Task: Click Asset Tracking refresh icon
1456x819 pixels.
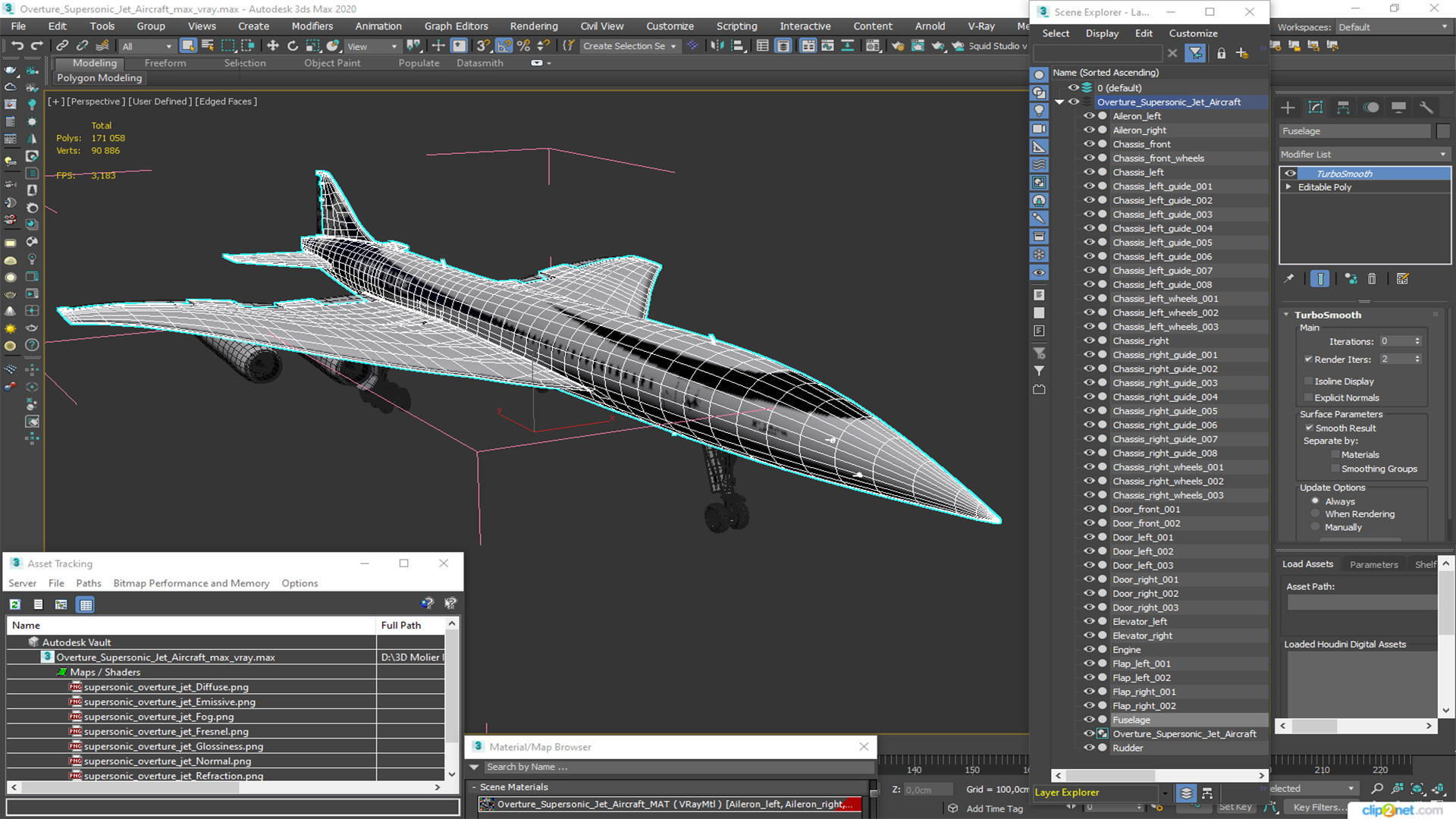Action: [x=15, y=604]
